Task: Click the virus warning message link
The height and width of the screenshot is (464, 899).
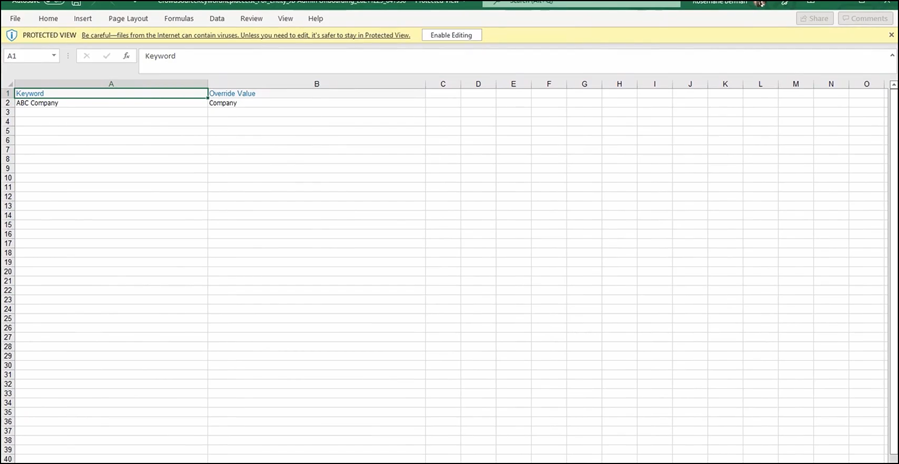Action: (x=246, y=35)
